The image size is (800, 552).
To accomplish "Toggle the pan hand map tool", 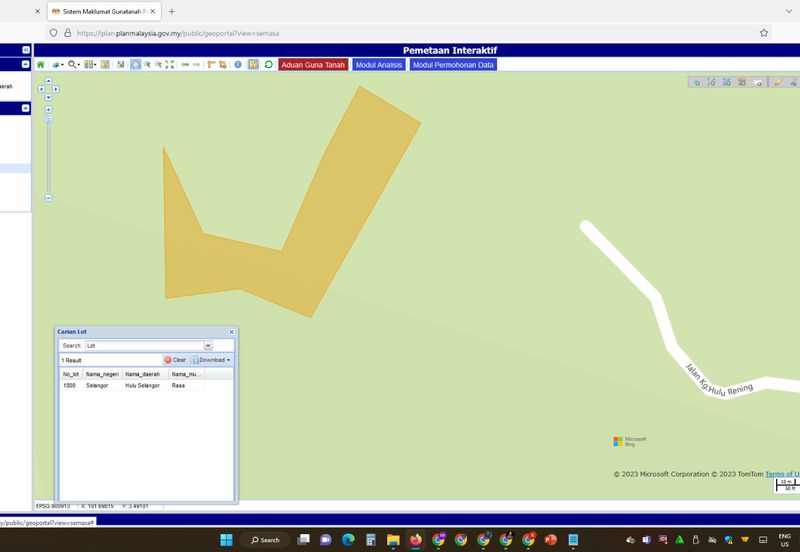I will coord(135,64).
